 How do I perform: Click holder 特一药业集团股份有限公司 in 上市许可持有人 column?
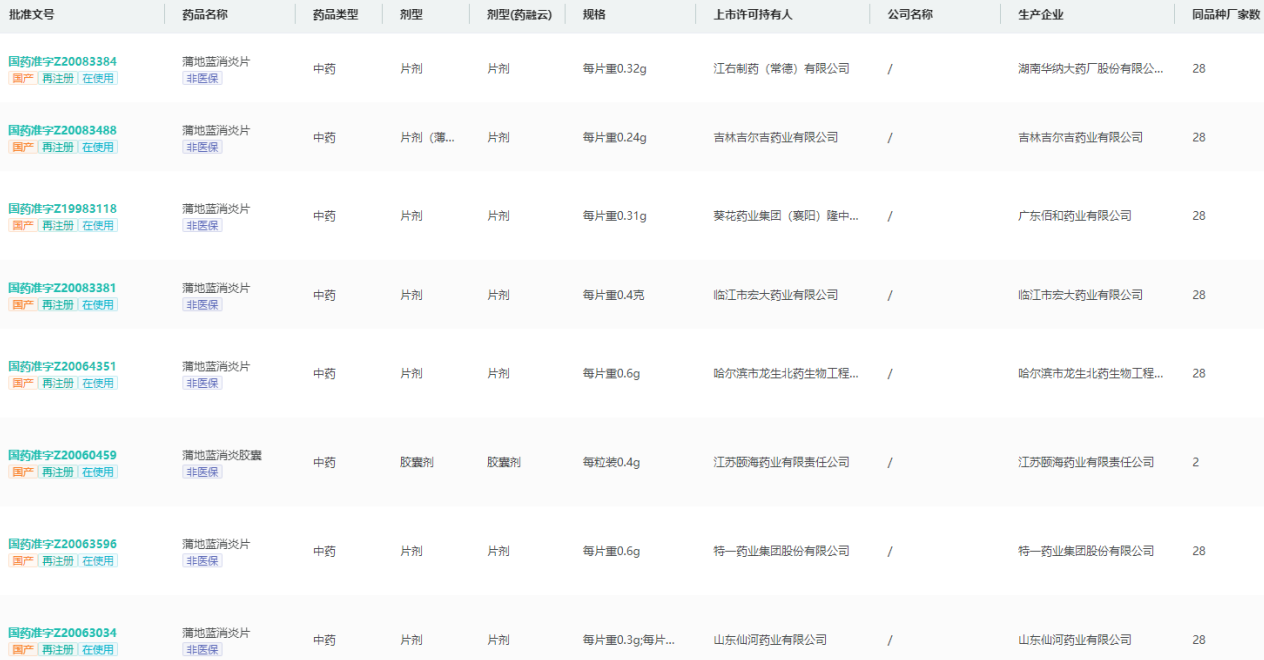click(x=781, y=551)
